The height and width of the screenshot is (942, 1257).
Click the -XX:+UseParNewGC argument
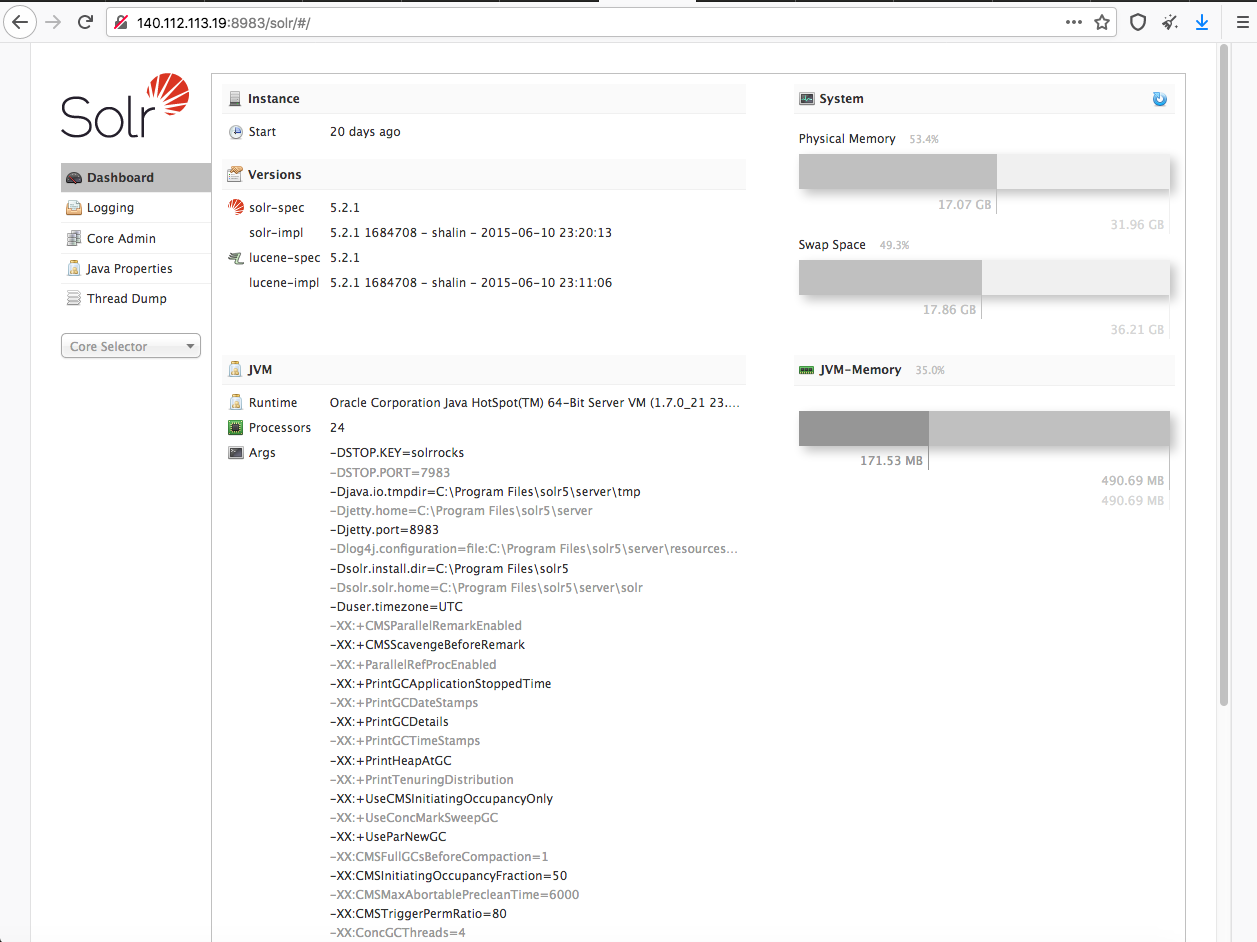click(388, 837)
